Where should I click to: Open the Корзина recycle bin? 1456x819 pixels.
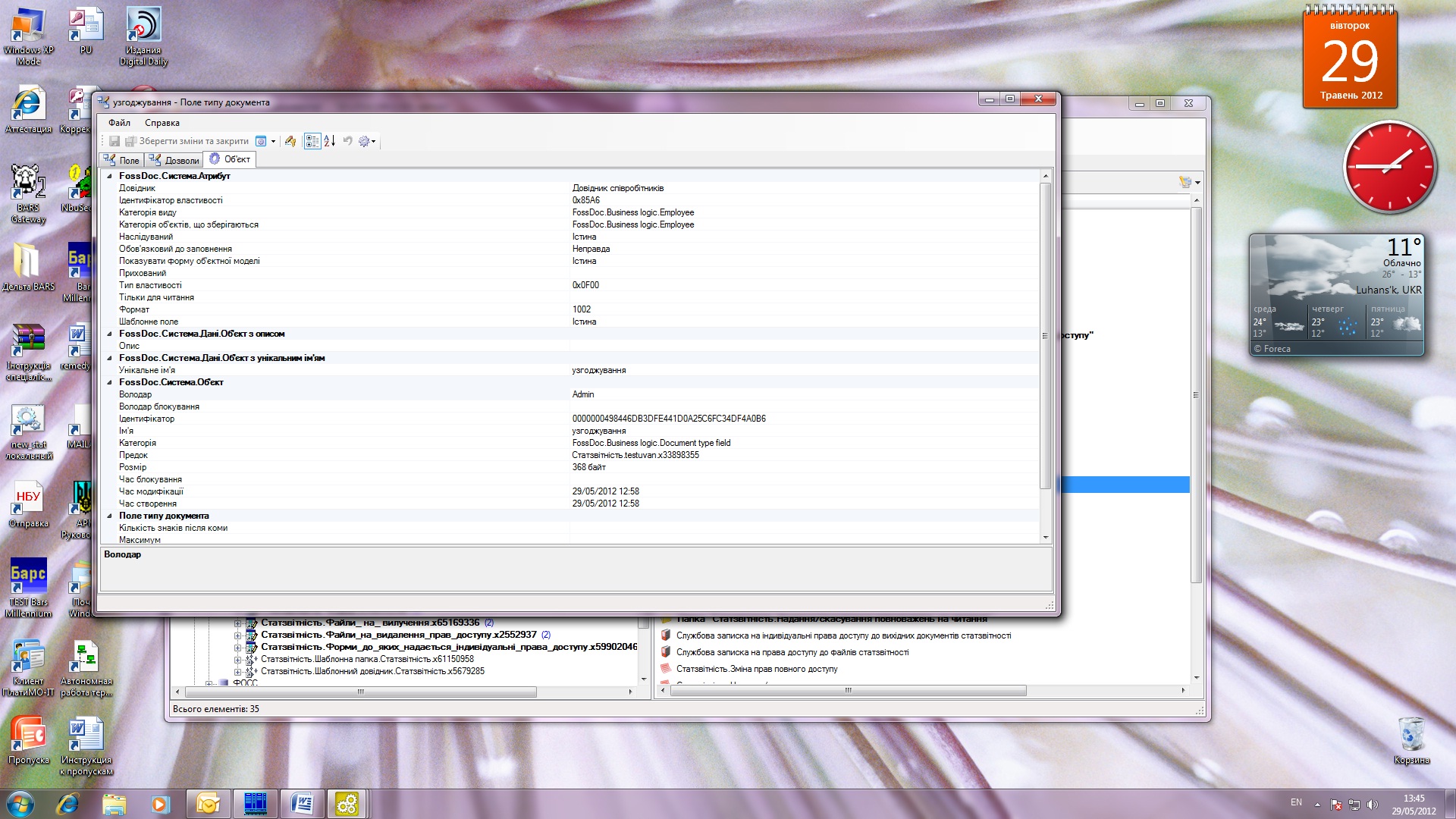(x=1411, y=740)
